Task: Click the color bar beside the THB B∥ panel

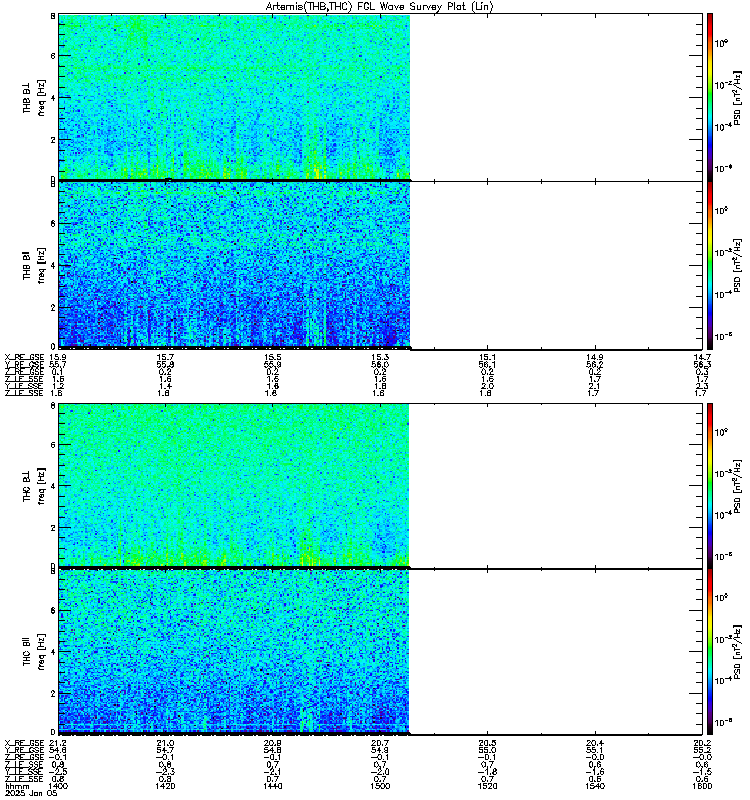Action: [710, 265]
